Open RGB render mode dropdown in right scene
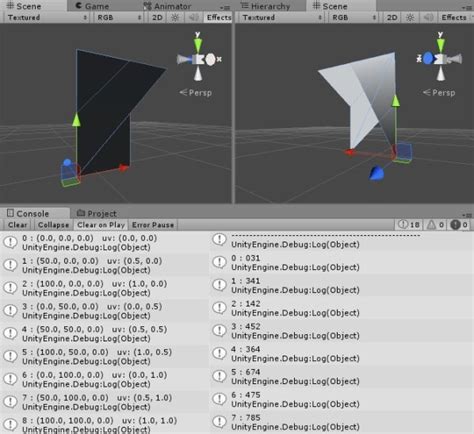This screenshot has width=474, height=434. [x=354, y=17]
